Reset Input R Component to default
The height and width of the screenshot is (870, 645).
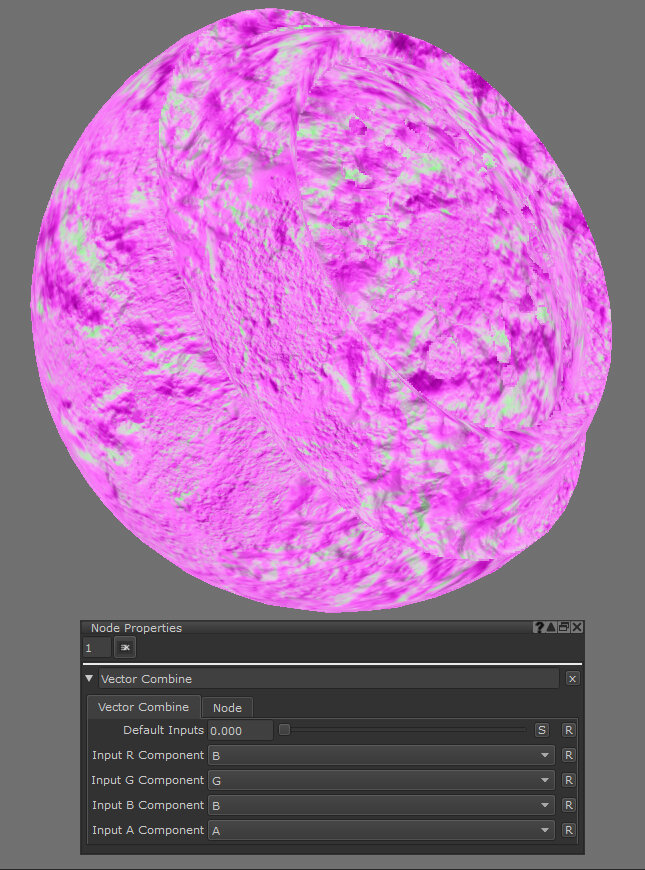(569, 755)
